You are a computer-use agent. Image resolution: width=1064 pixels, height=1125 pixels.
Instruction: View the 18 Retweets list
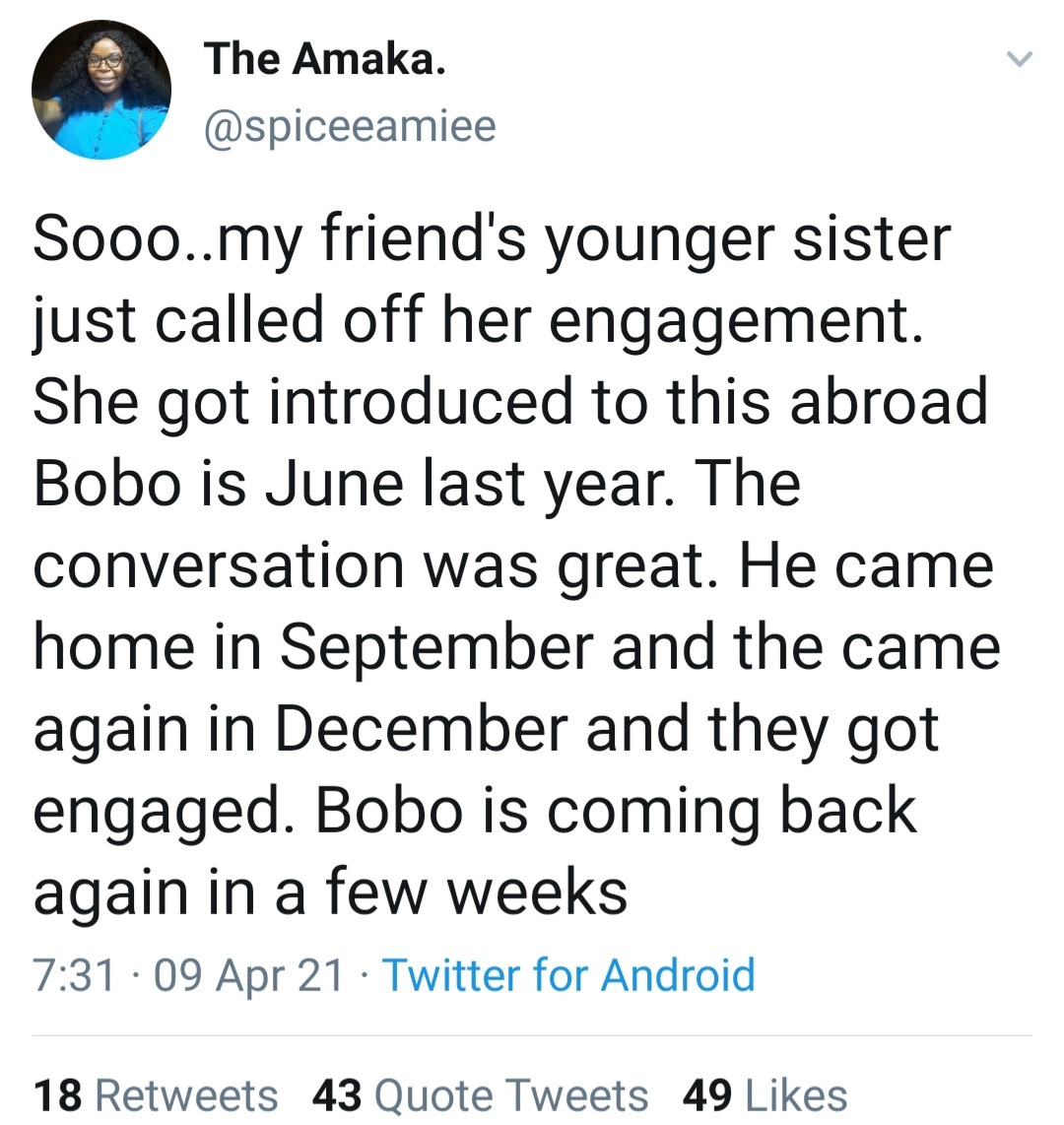[156, 1095]
